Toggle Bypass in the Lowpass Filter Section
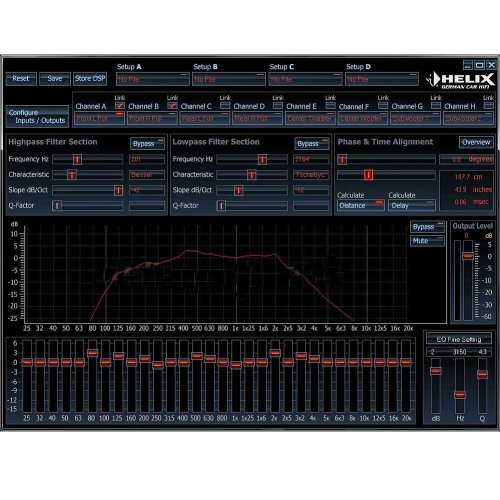The height and width of the screenshot is (500, 500). [312, 144]
